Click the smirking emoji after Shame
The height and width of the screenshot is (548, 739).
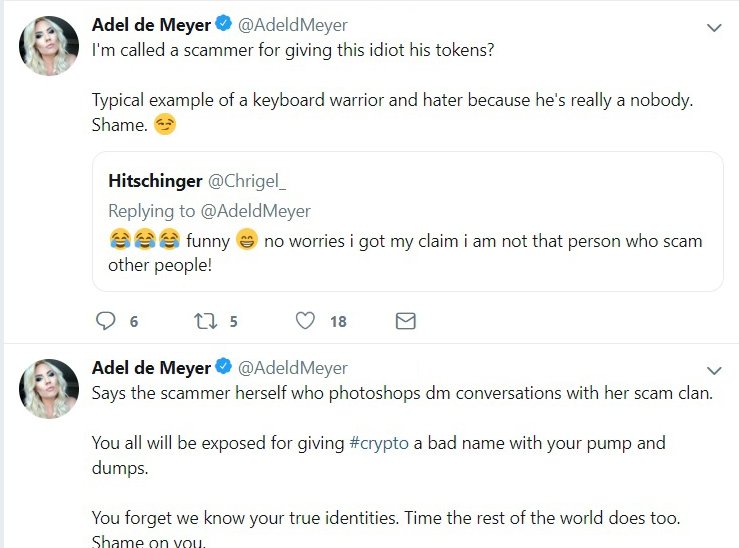pyautogui.click(x=165, y=127)
